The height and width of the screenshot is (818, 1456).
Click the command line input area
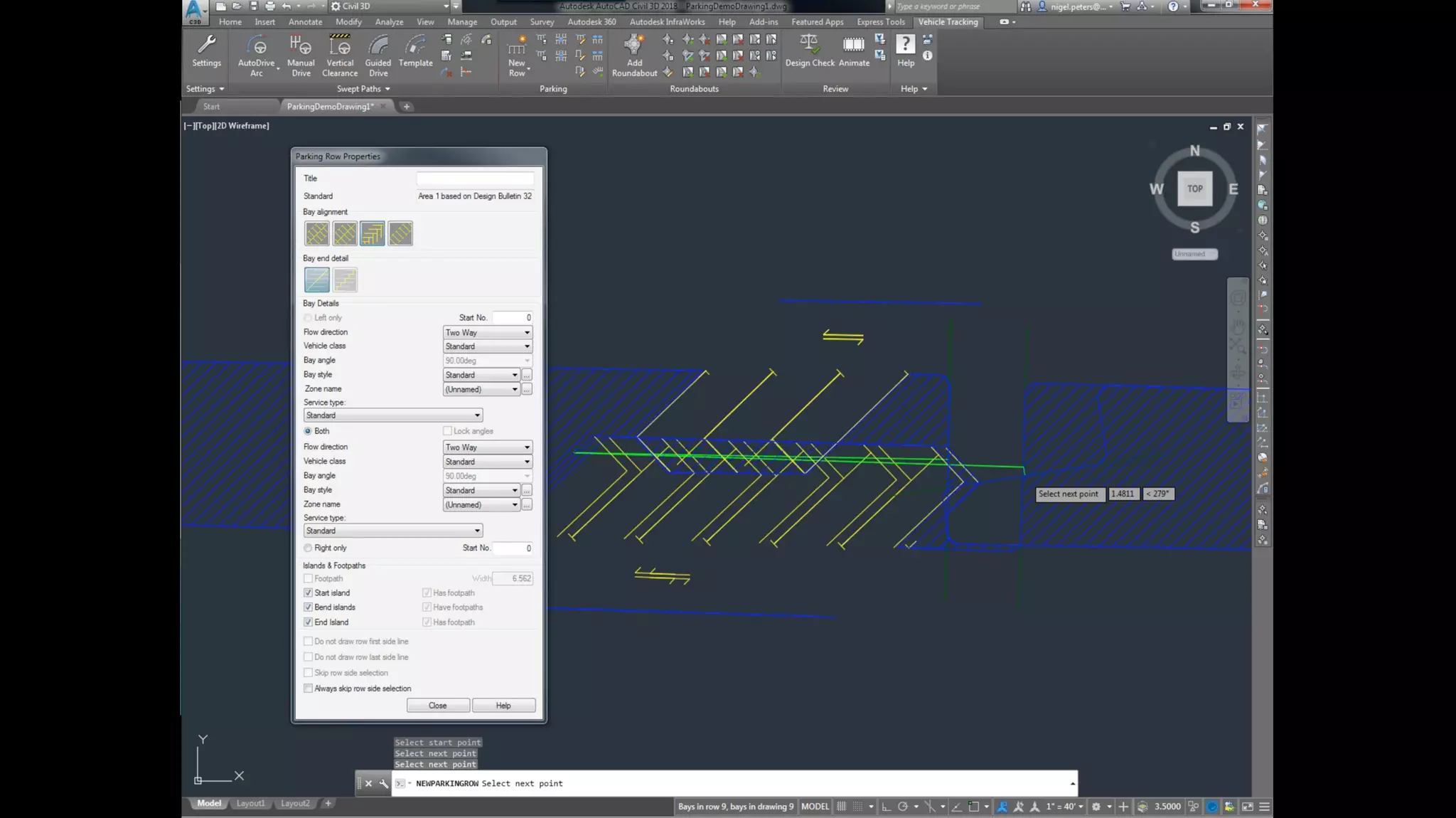(736, 783)
